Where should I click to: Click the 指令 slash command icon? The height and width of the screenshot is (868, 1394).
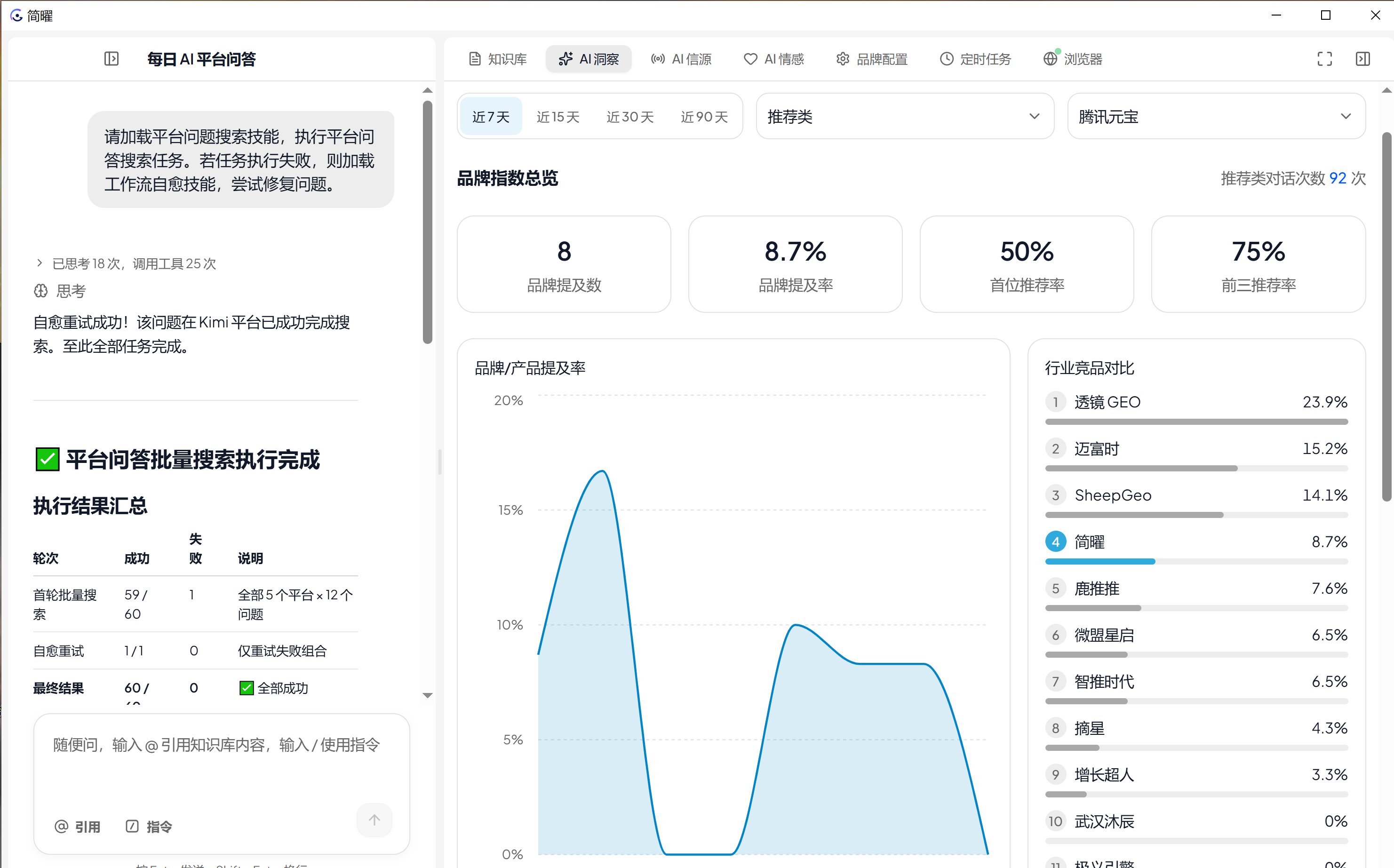coord(132,826)
